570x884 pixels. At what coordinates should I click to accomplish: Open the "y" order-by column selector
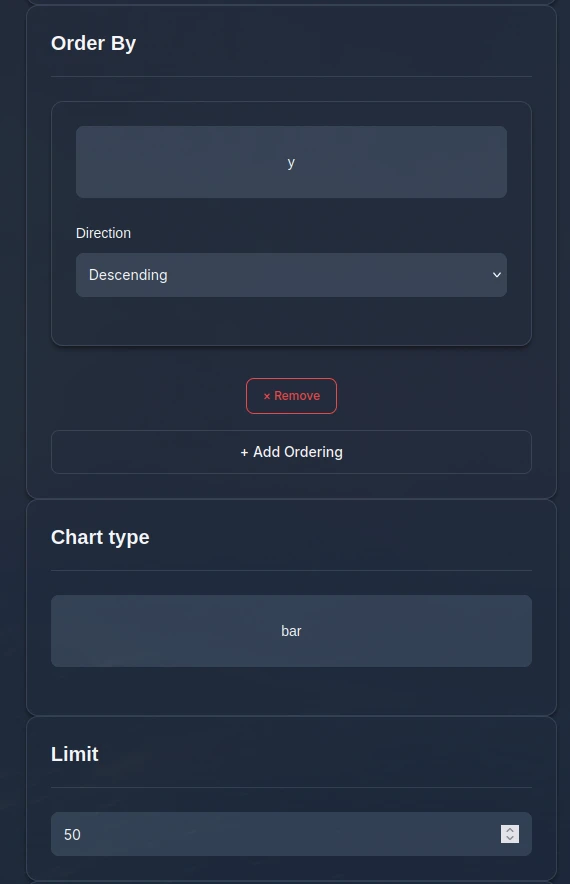tap(291, 162)
